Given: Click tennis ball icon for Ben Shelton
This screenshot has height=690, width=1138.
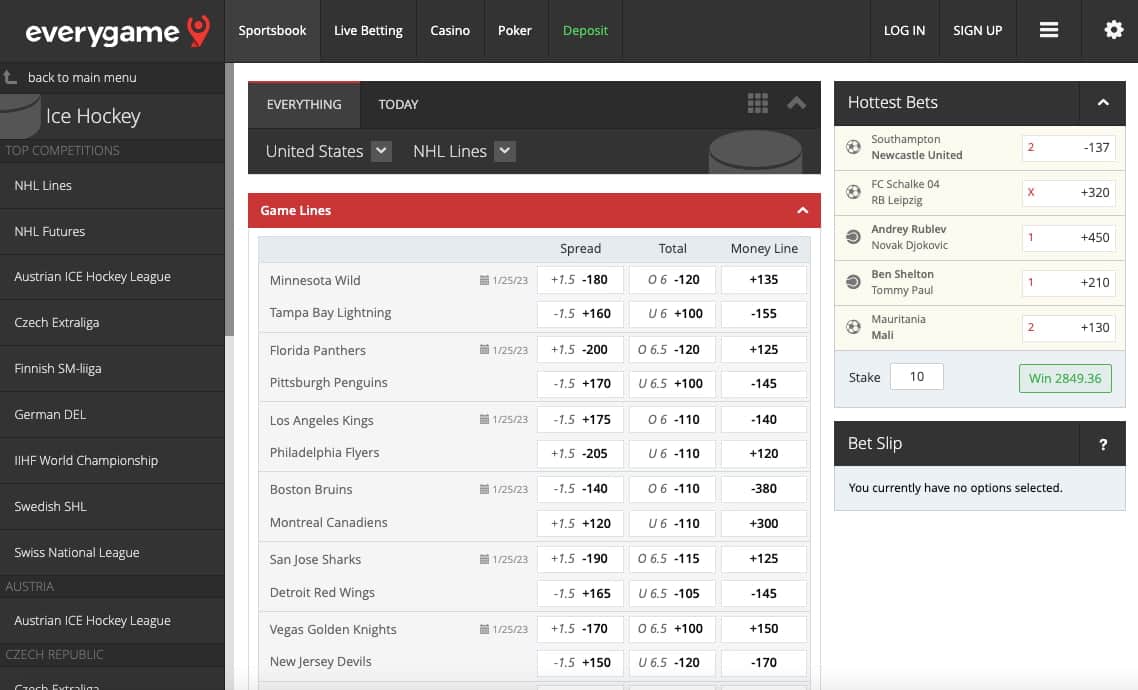Looking at the screenshot, I should 854,282.
